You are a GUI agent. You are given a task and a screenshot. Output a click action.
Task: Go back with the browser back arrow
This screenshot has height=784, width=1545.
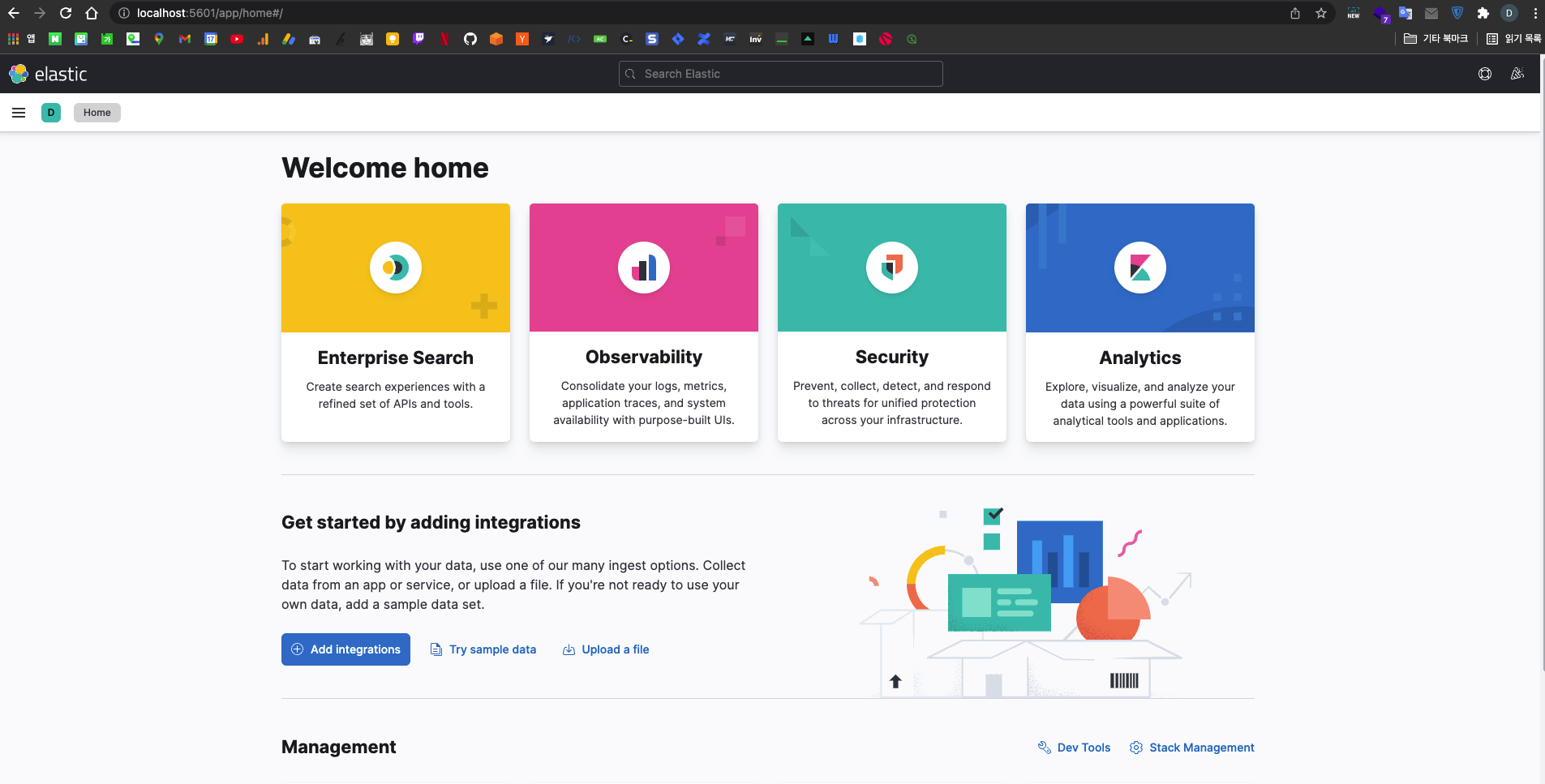(x=14, y=13)
